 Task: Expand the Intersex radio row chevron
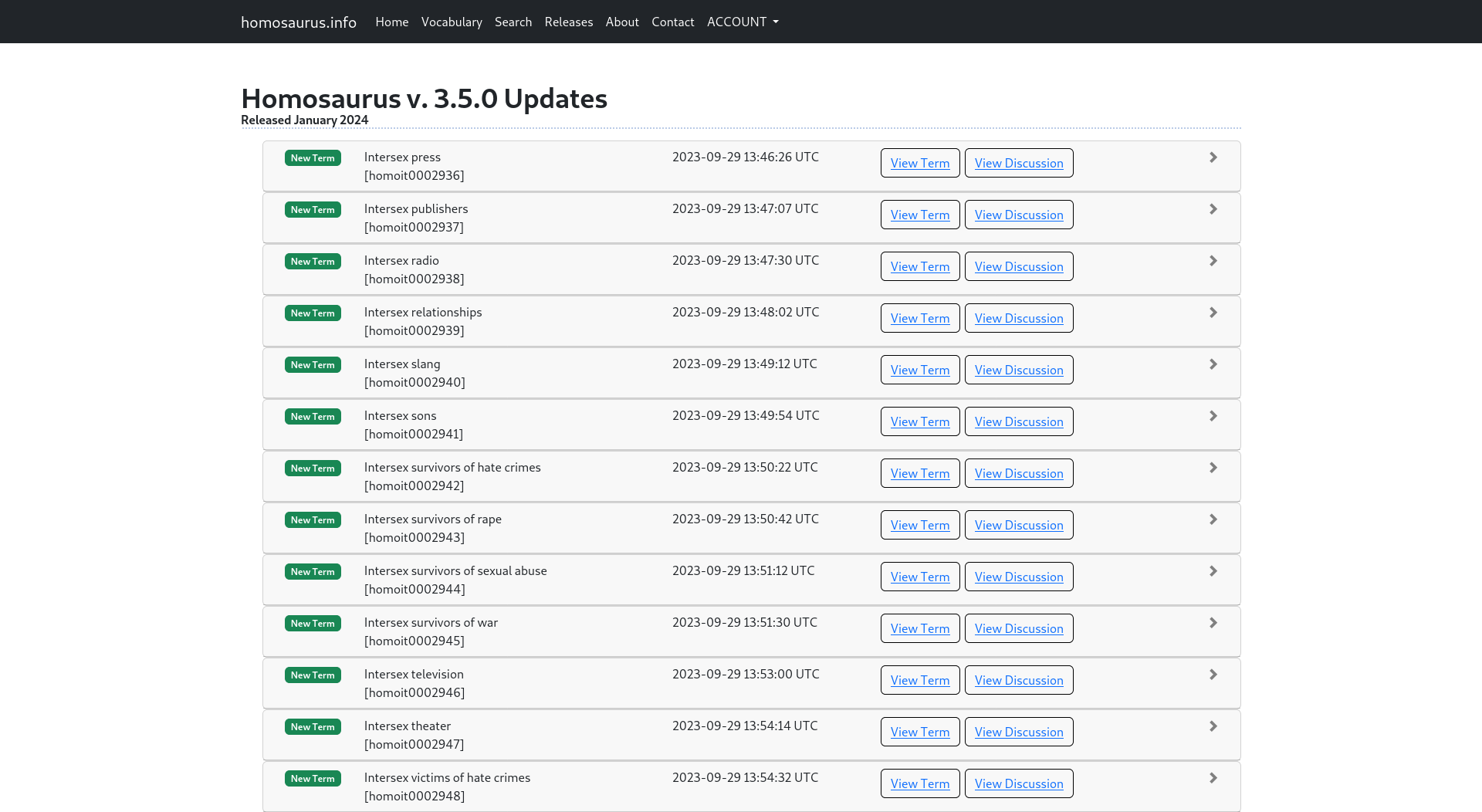coord(1213,261)
